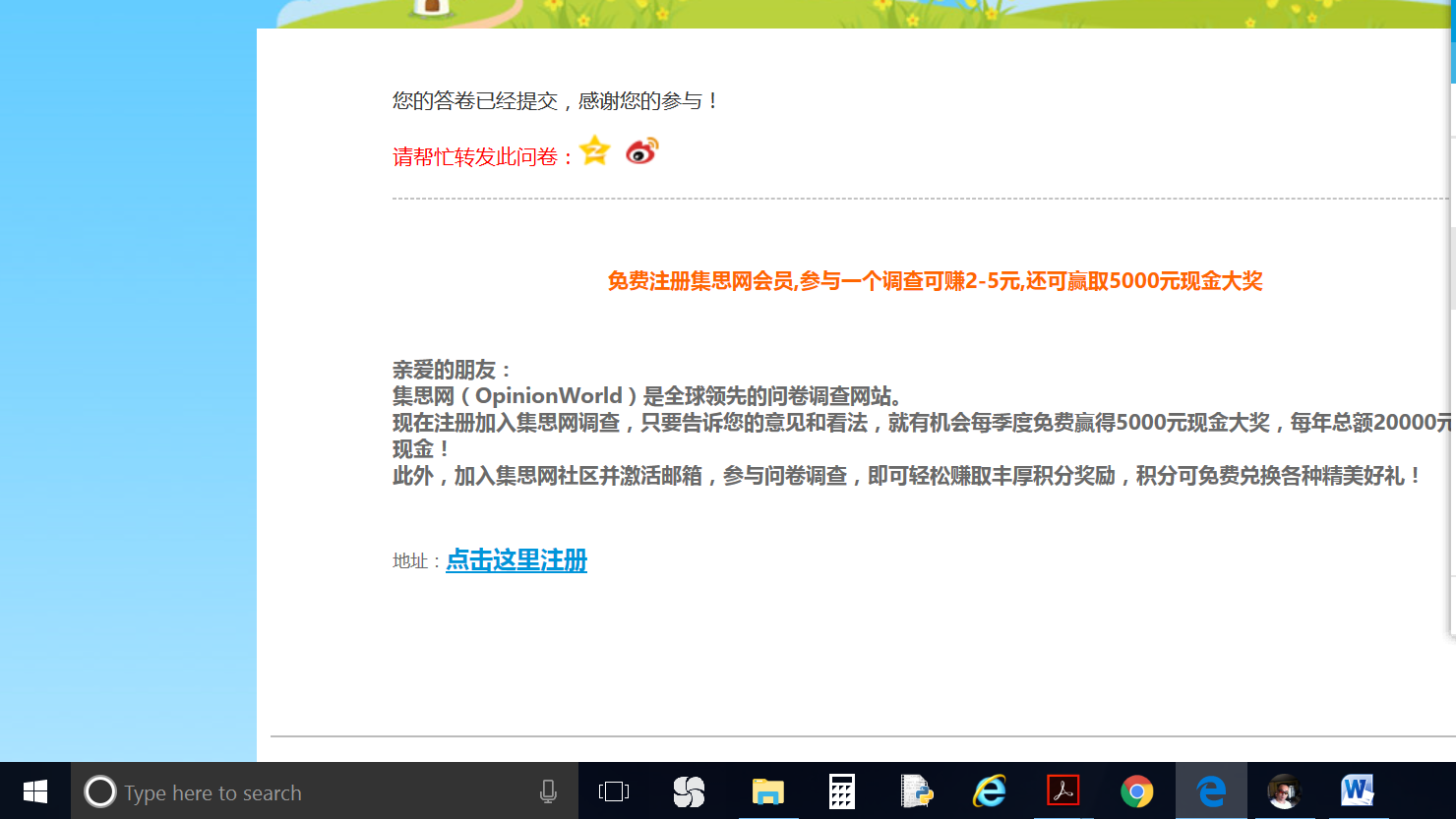Screen dimensions: 1456x819
Task: Share survey via the yellow star icon
Action: click(x=595, y=150)
